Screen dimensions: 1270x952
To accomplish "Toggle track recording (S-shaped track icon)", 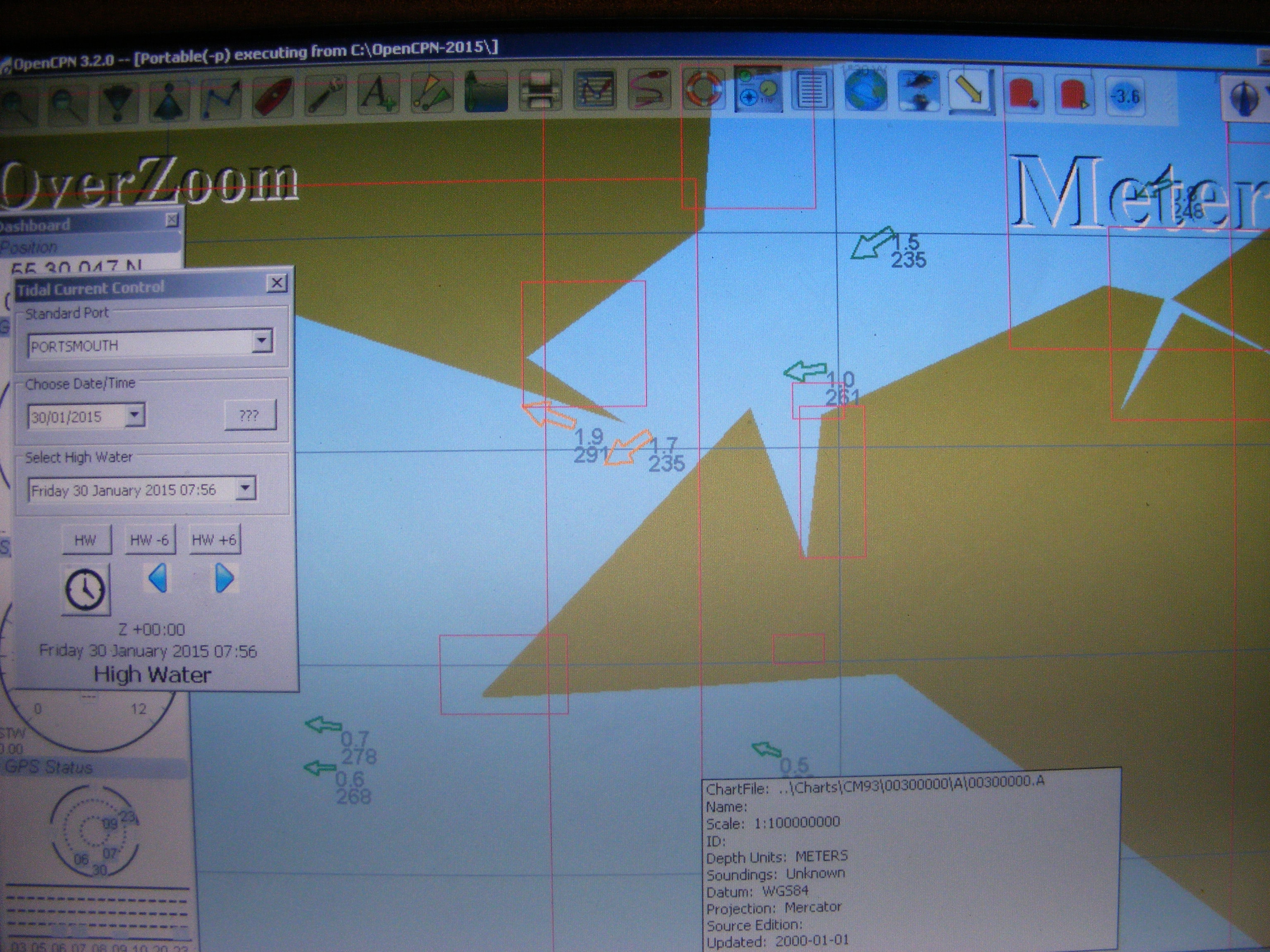I will pyautogui.click(x=649, y=89).
